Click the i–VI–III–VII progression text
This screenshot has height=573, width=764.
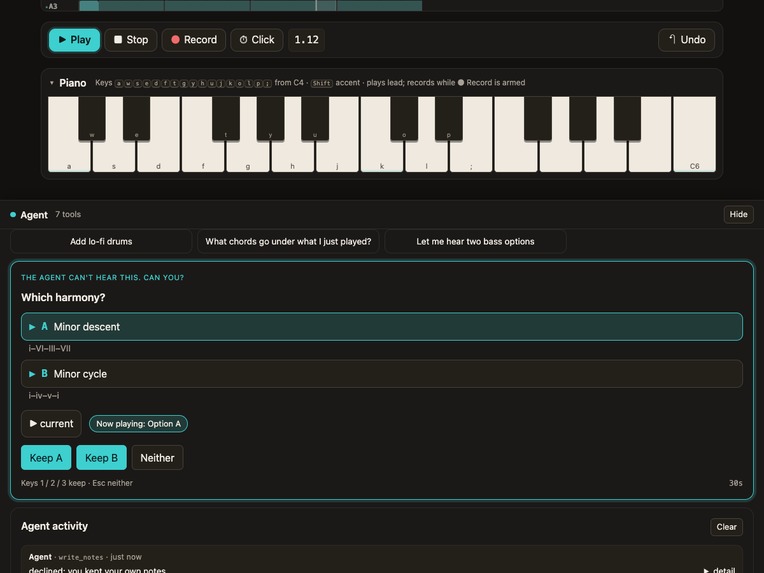tap(50, 348)
